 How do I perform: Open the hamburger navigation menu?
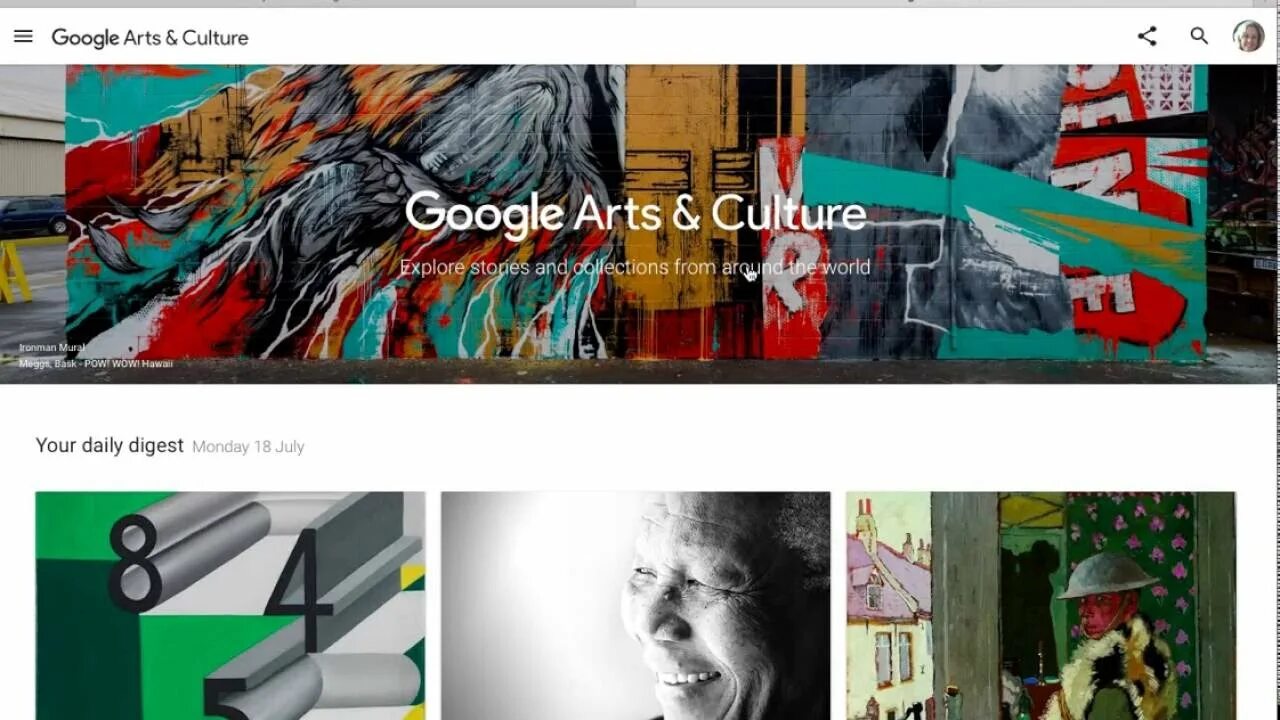click(x=23, y=37)
